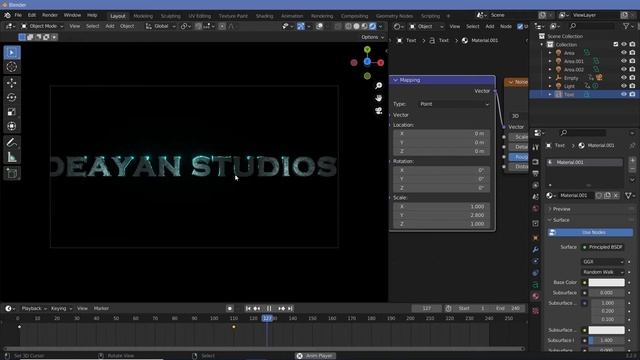The image size is (640, 360).
Task: Collapse the Surface panel
Action: (561, 220)
